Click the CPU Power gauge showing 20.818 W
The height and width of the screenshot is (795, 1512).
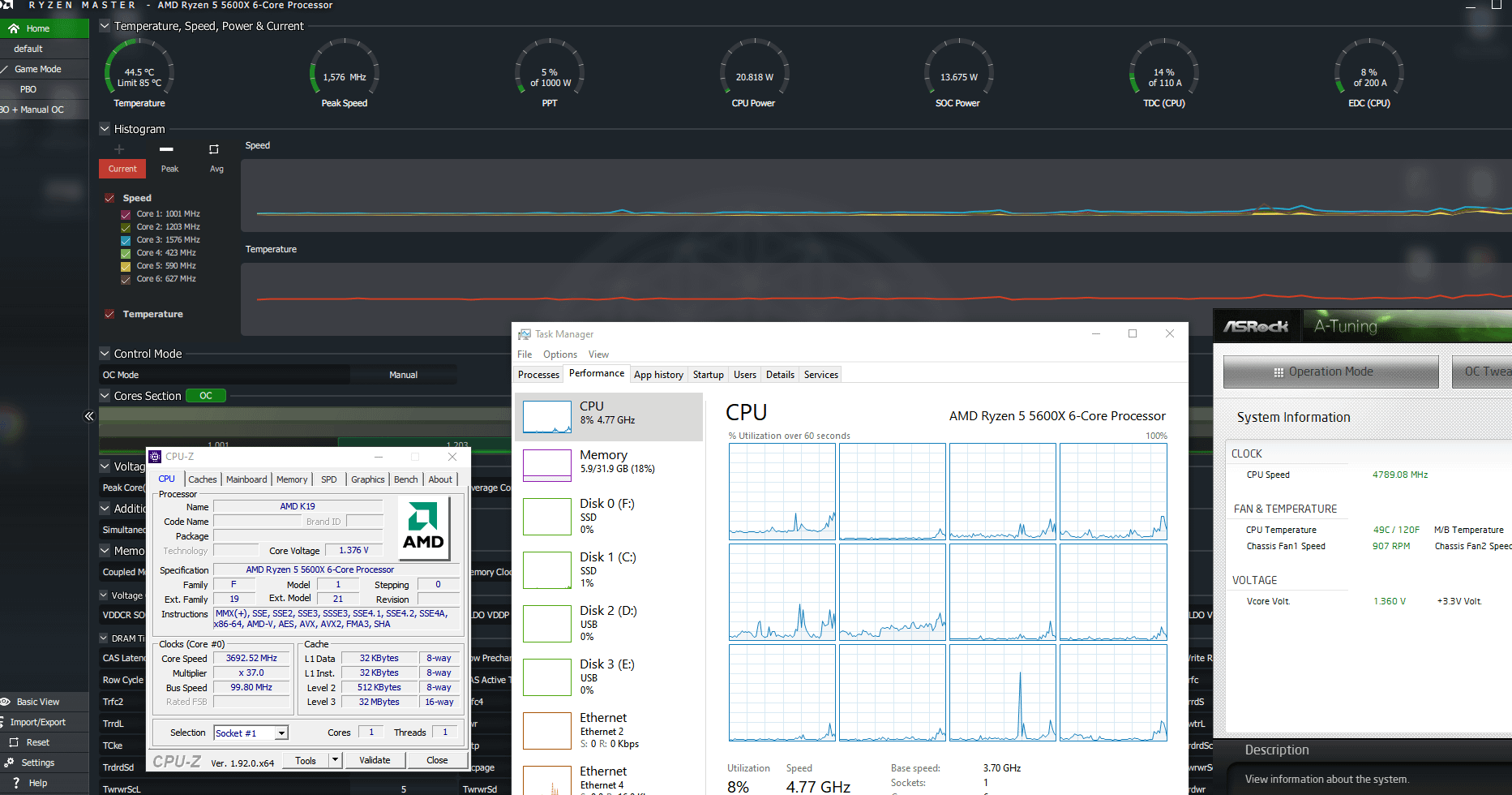754,73
